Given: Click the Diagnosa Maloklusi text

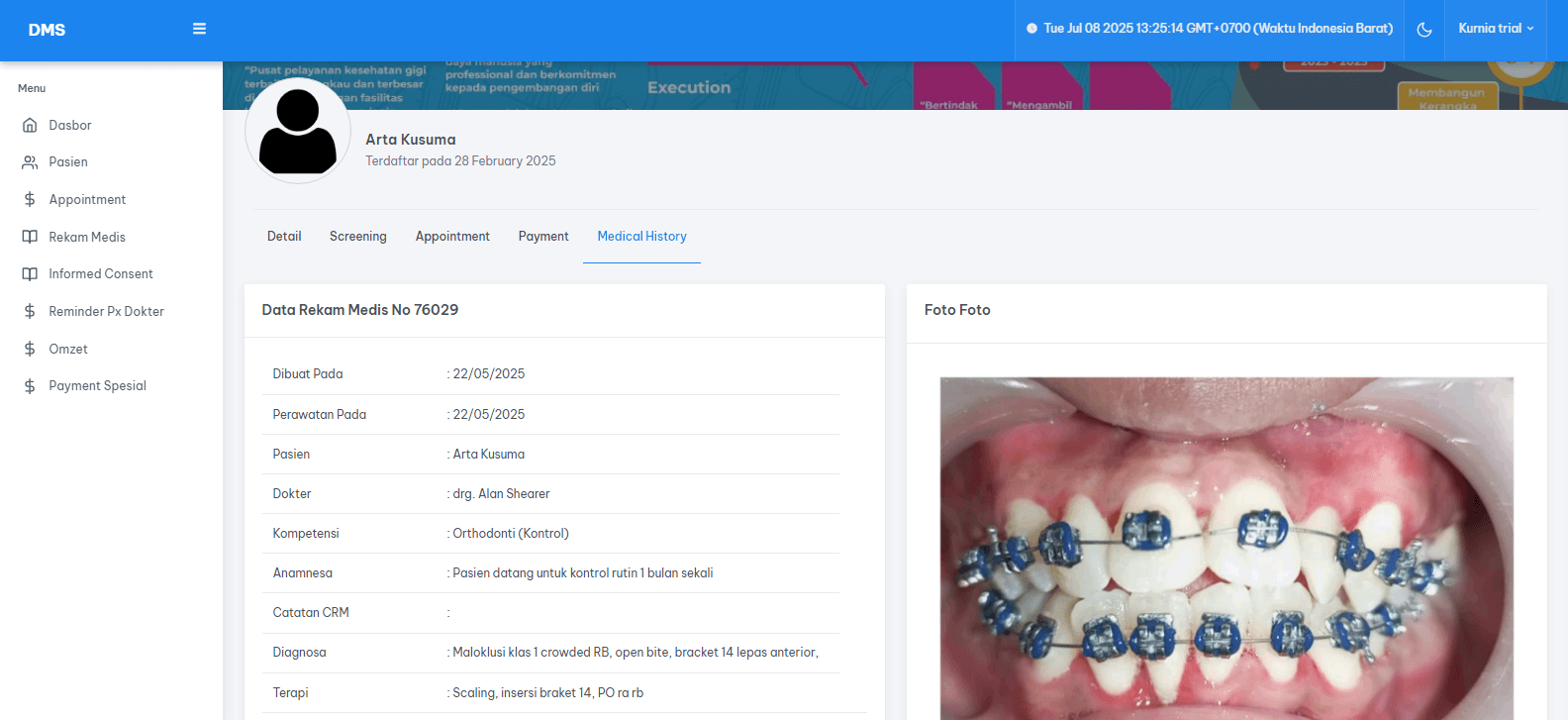Looking at the screenshot, I should pos(636,653).
